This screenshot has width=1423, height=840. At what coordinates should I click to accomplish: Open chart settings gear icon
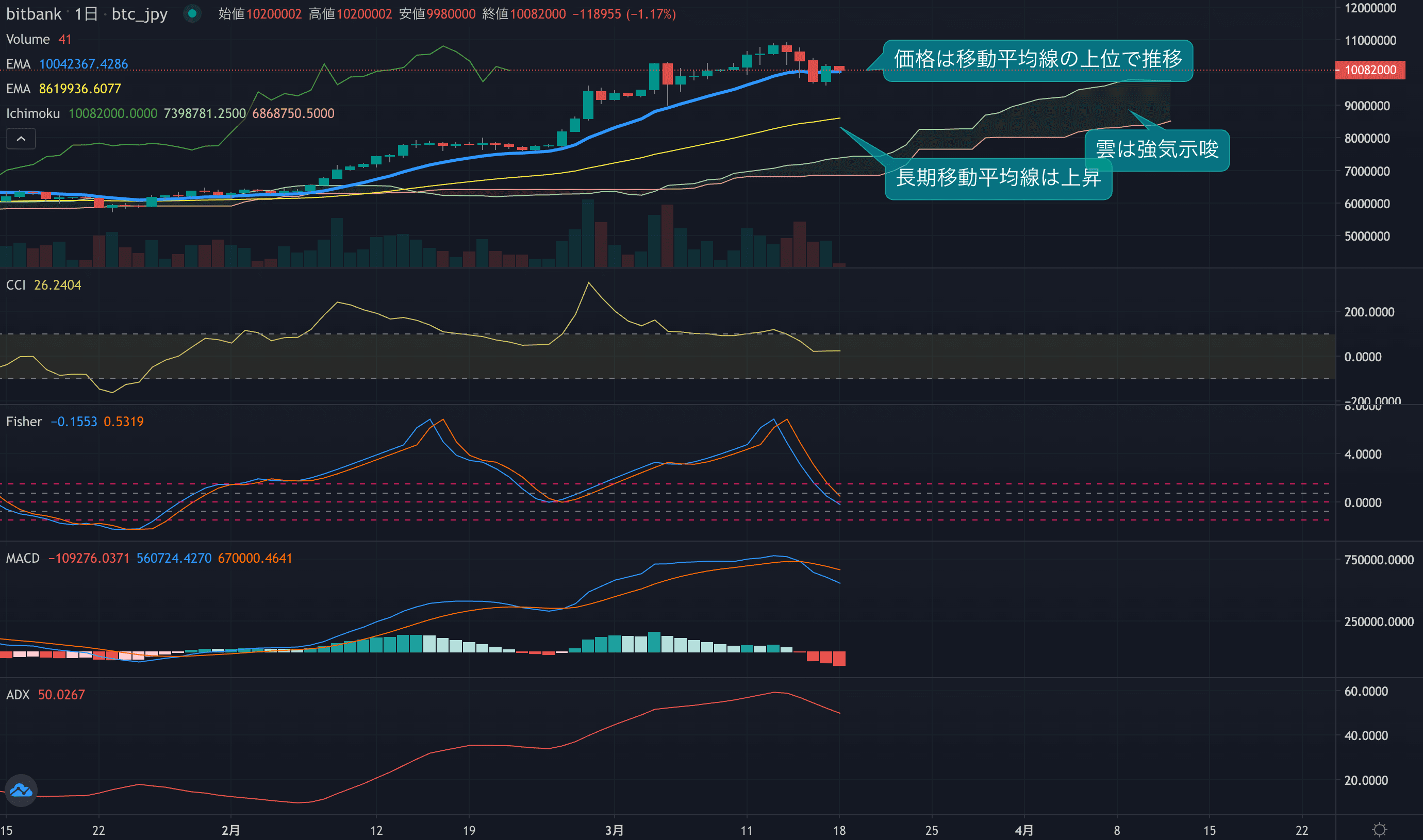[1379, 830]
